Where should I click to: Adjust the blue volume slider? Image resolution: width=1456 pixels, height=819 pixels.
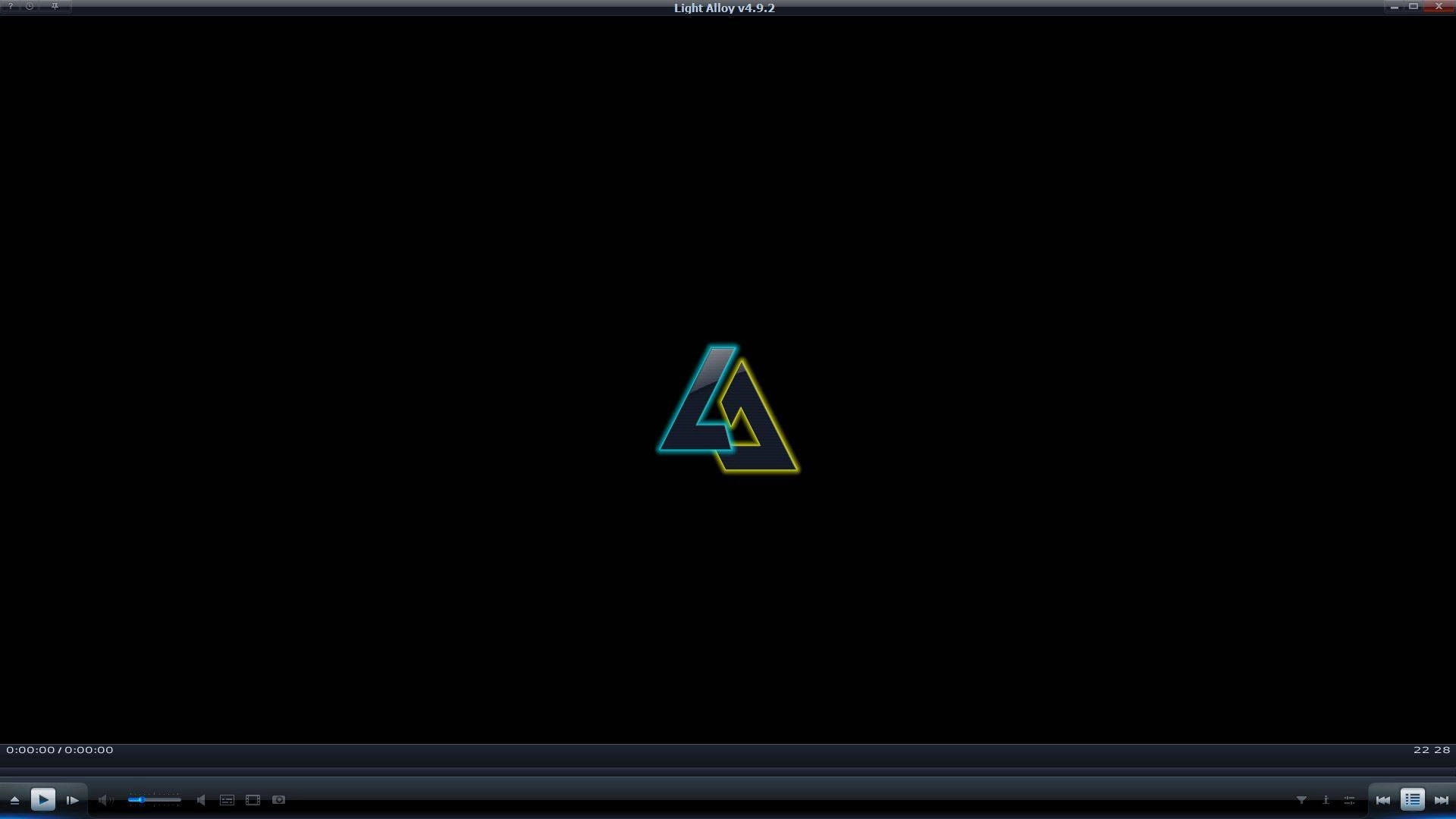coord(155,800)
